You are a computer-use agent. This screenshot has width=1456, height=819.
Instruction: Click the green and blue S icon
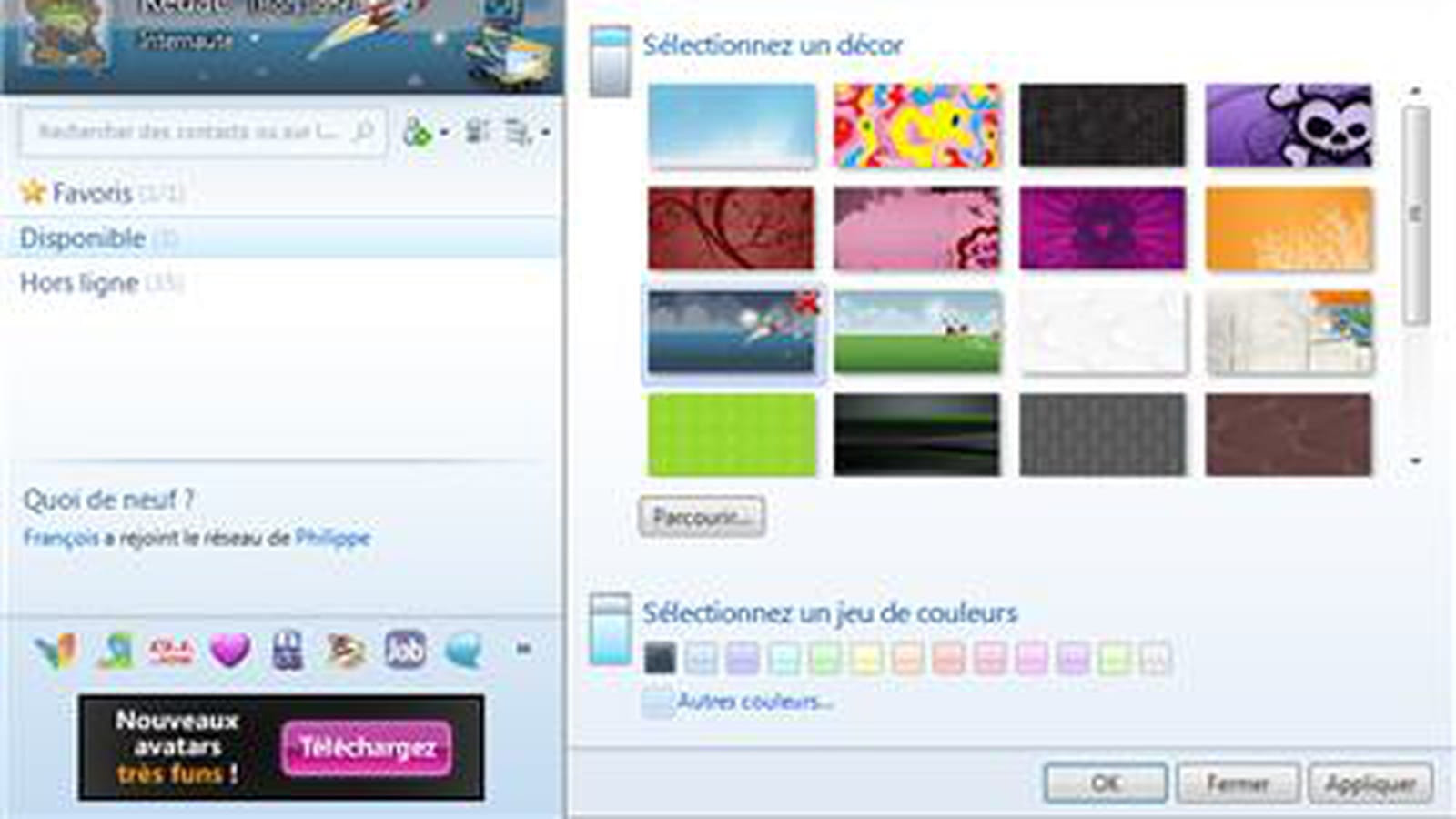(x=116, y=652)
